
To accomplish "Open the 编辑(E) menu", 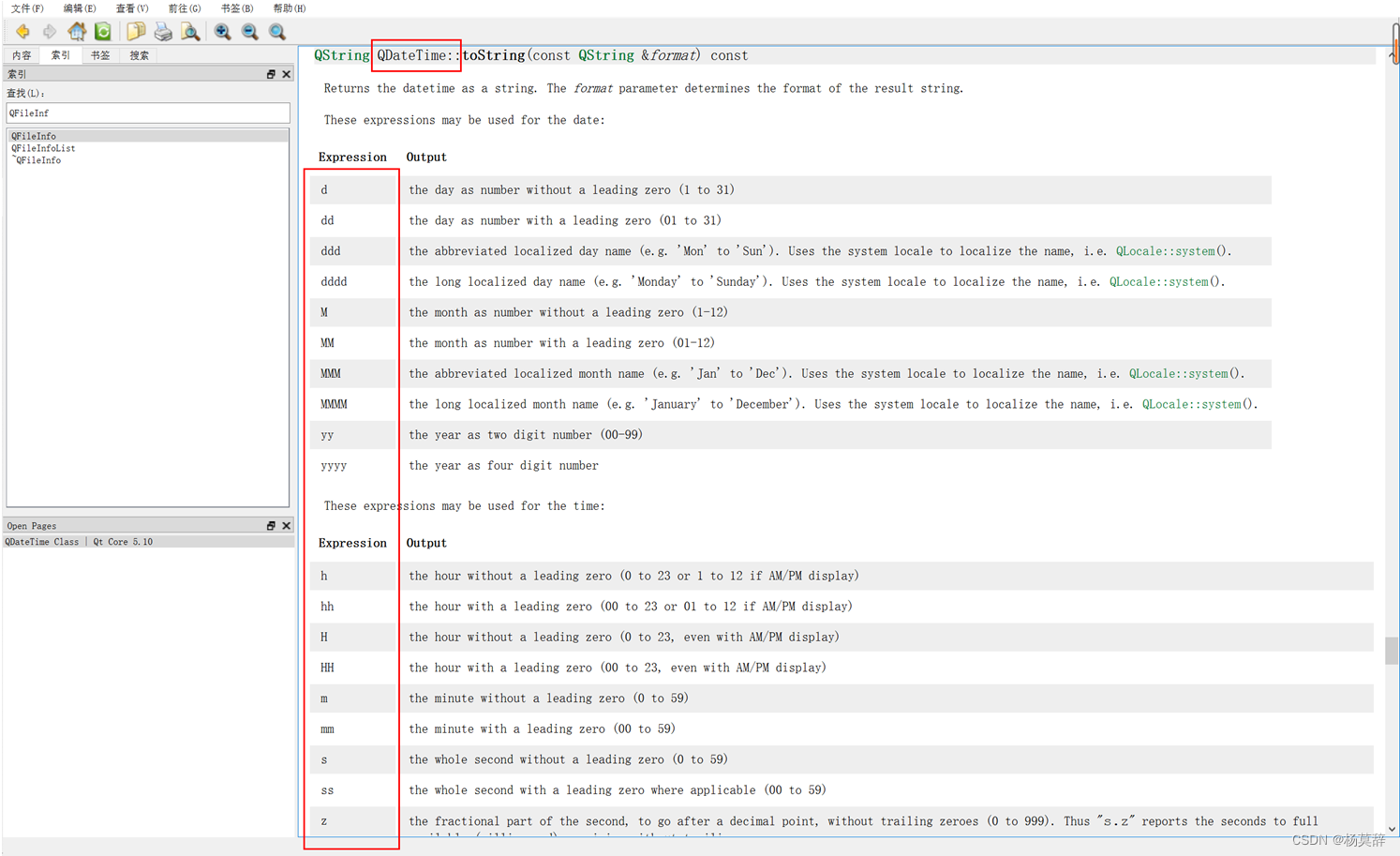I will click(80, 8).
